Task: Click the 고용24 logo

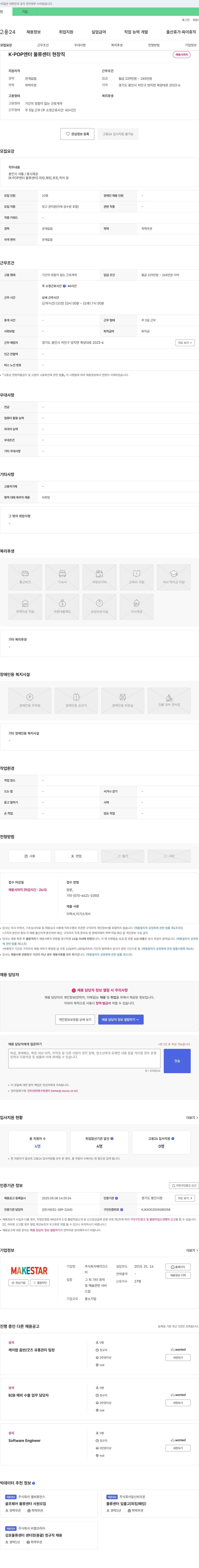Action: tap(8, 32)
